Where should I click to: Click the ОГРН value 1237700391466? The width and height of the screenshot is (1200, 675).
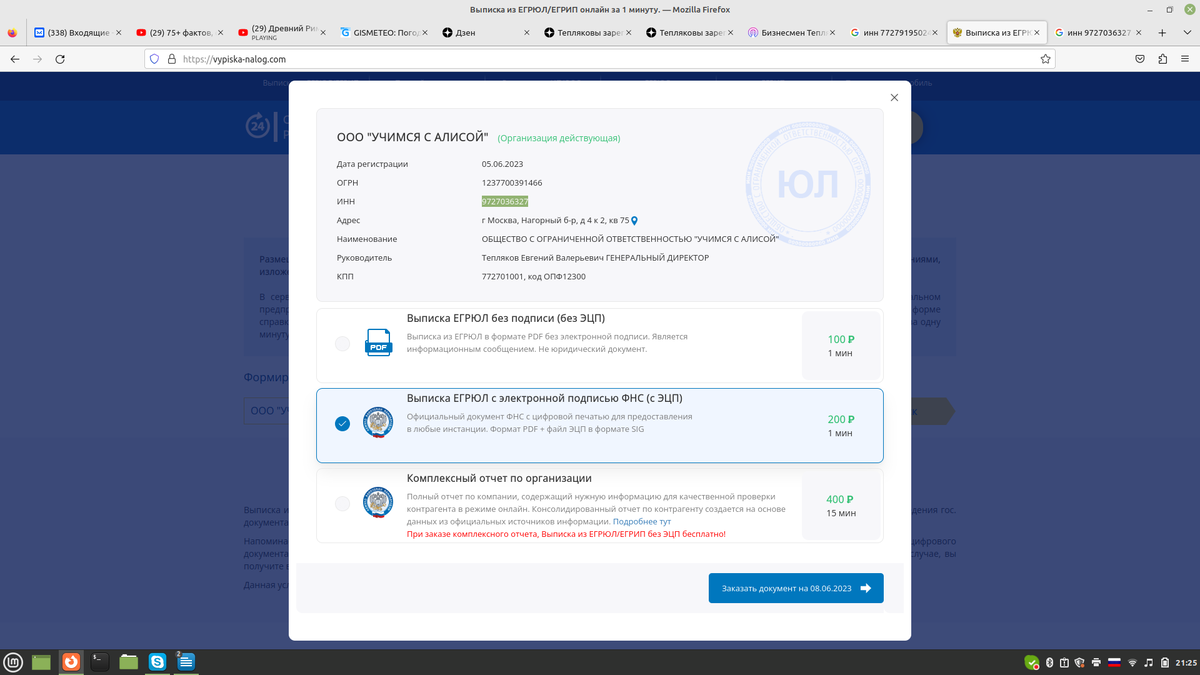click(x=512, y=183)
